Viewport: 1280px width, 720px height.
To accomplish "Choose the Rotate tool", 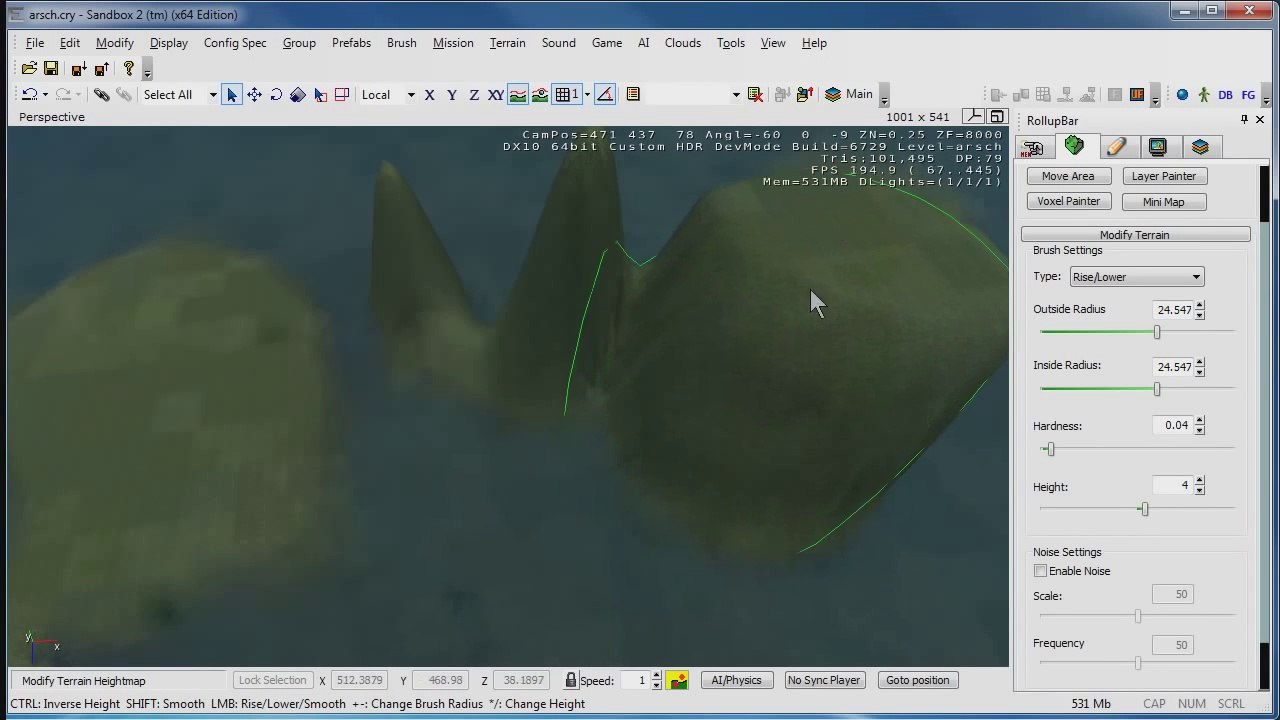I will pos(276,95).
